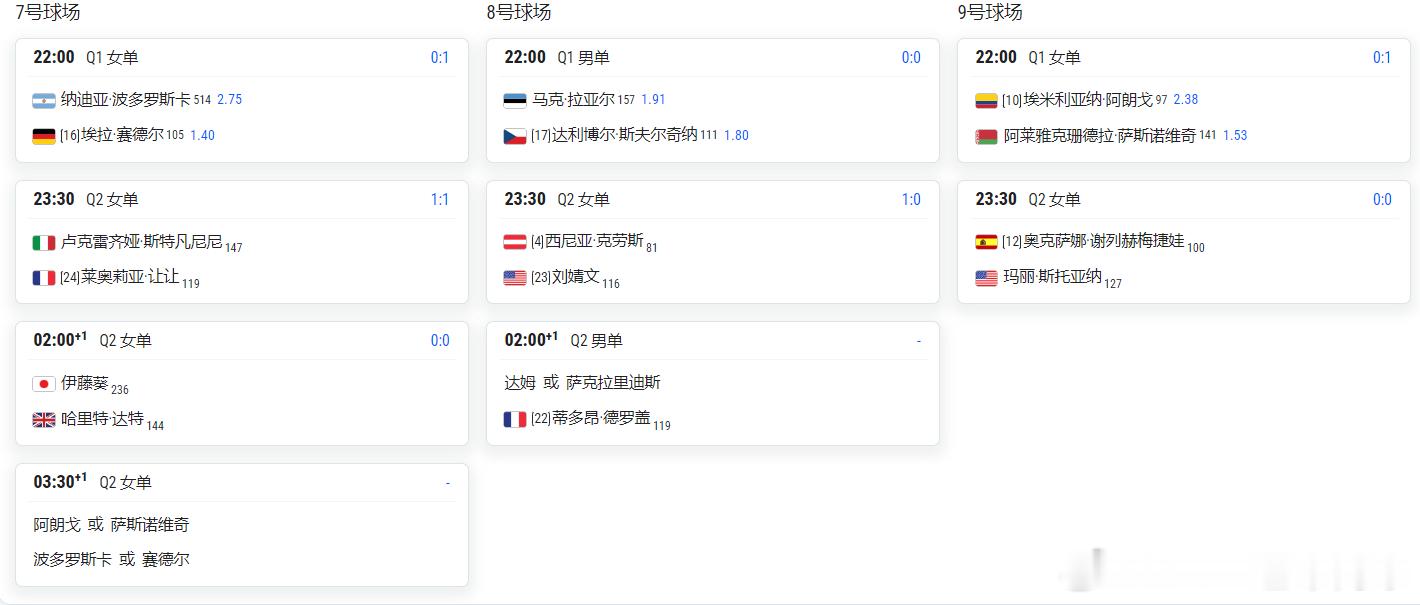Click the Czech flag beside 达利博尔·斯夫尔奇纳

click(515, 136)
